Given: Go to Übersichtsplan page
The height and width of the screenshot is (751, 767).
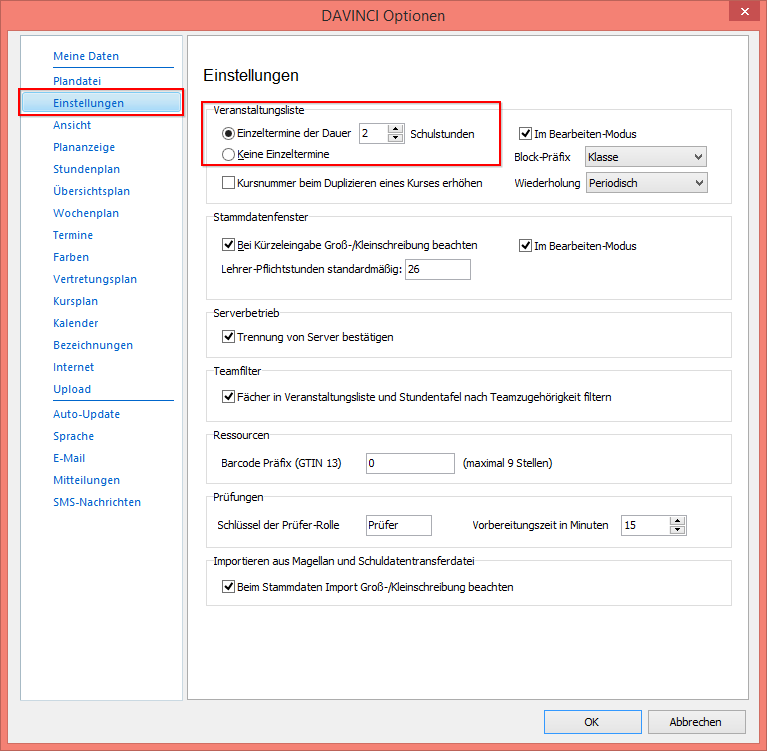Looking at the screenshot, I should point(91,191).
